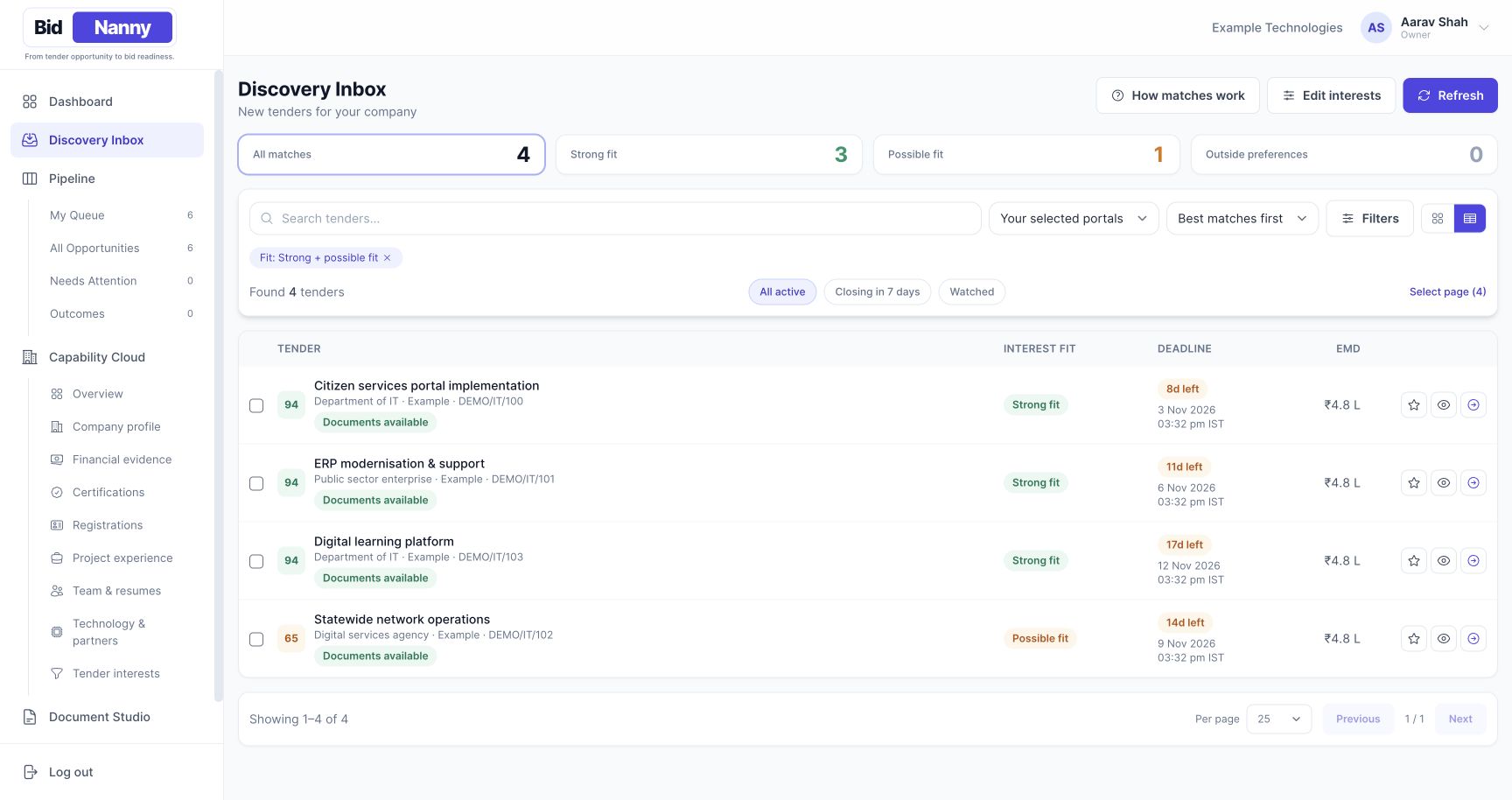Open How matches work help
1512x800 pixels.
1178,95
